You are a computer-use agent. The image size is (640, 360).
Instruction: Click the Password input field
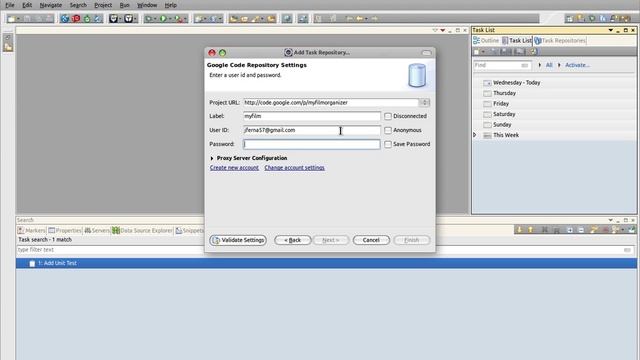[311, 144]
